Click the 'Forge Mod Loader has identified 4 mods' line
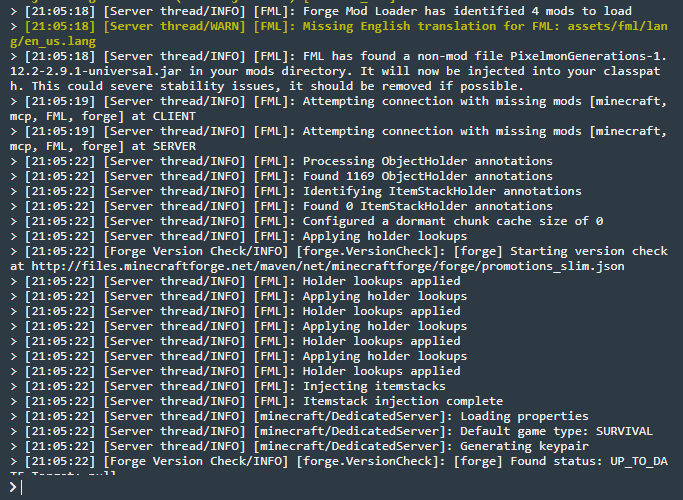The width and height of the screenshot is (683, 500). [321, 11]
